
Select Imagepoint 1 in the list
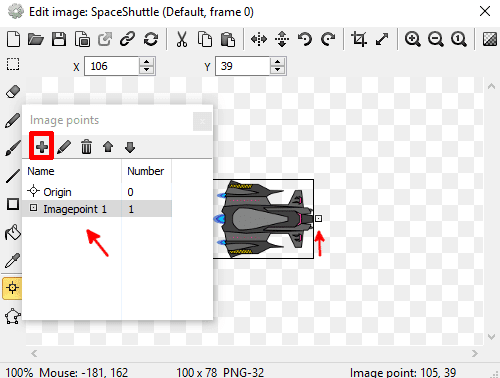[x=97, y=209]
